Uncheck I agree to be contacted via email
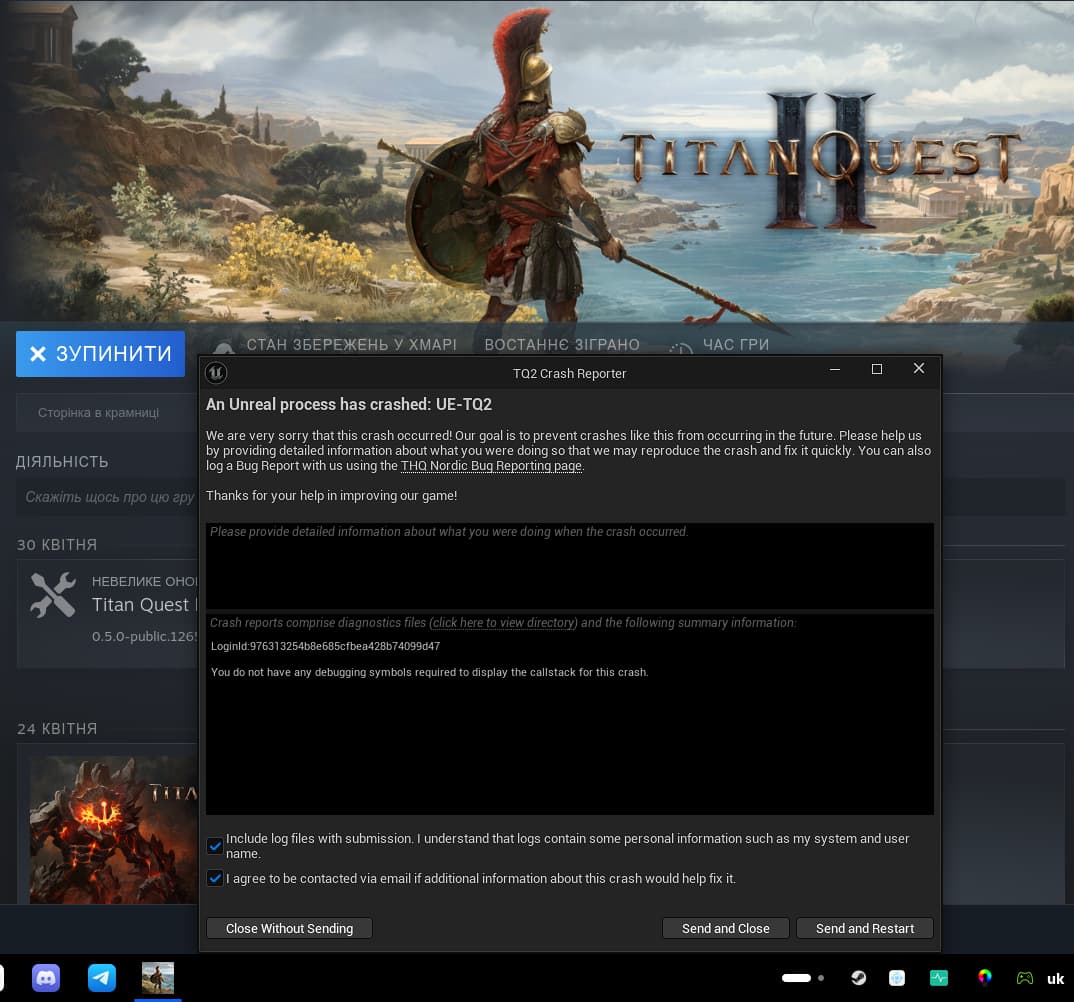 pos(215,878)
